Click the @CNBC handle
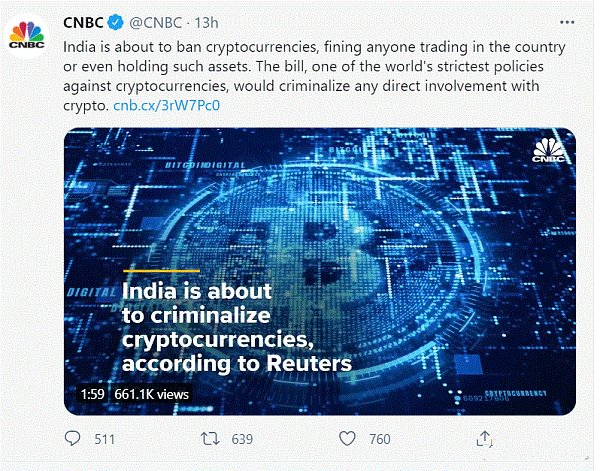 [155, 23]
